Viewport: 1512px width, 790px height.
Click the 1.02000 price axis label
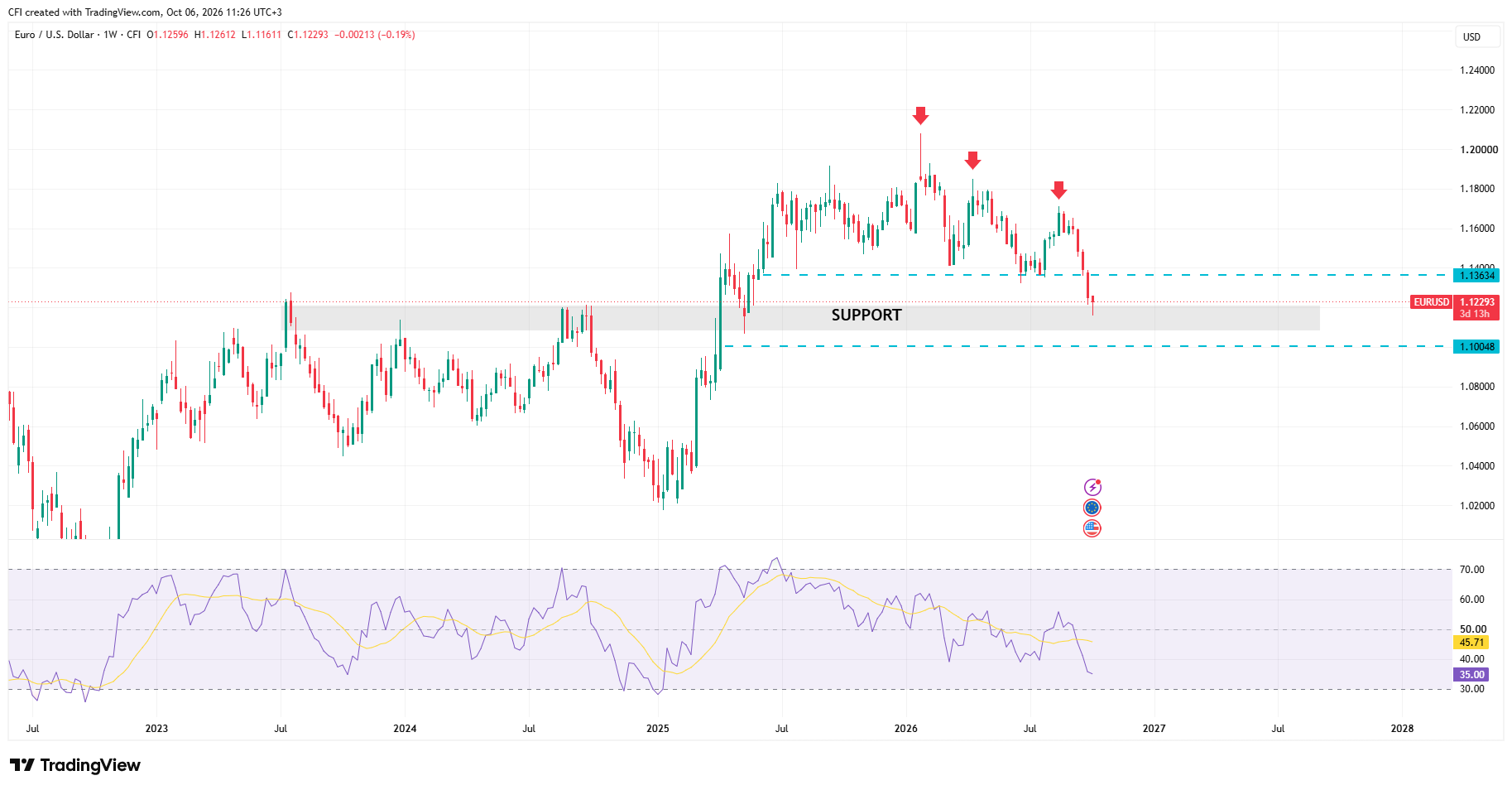[1477, 506]
